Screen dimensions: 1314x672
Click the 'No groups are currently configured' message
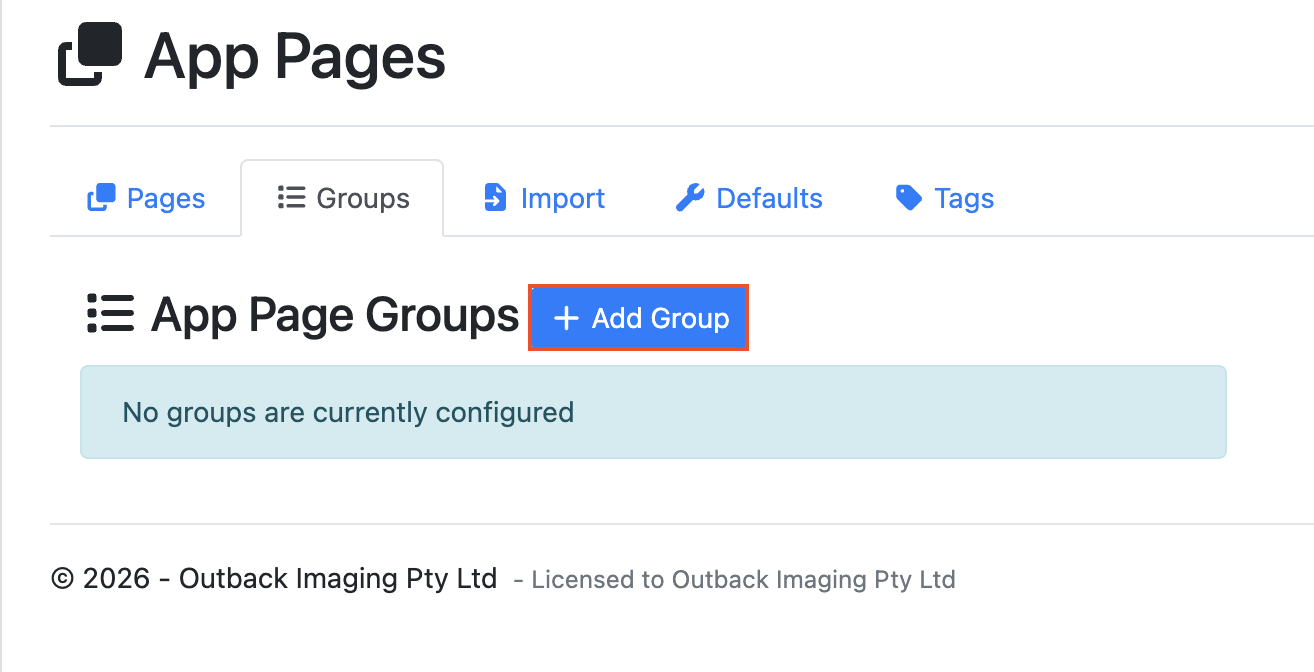click(x=653, y=412)
